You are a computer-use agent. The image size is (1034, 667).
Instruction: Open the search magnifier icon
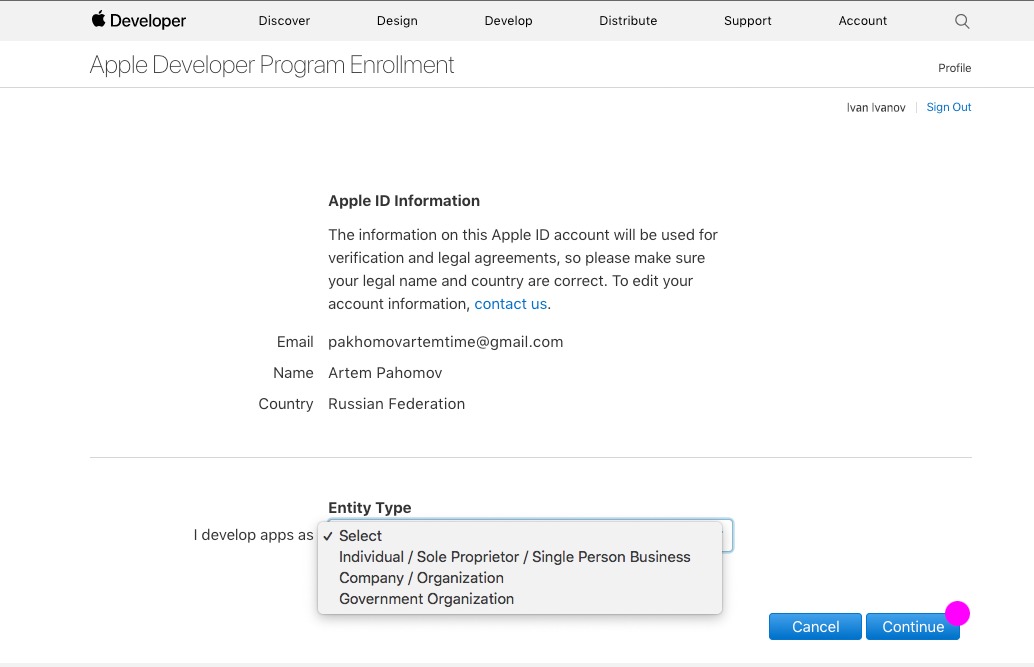coord(961,20)
